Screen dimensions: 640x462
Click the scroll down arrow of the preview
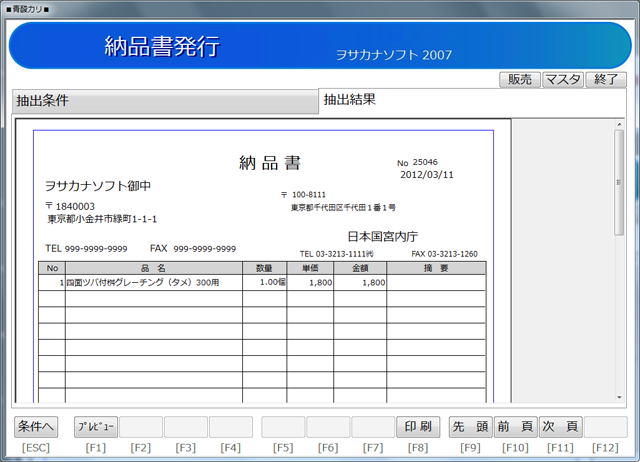pos(619,398)
